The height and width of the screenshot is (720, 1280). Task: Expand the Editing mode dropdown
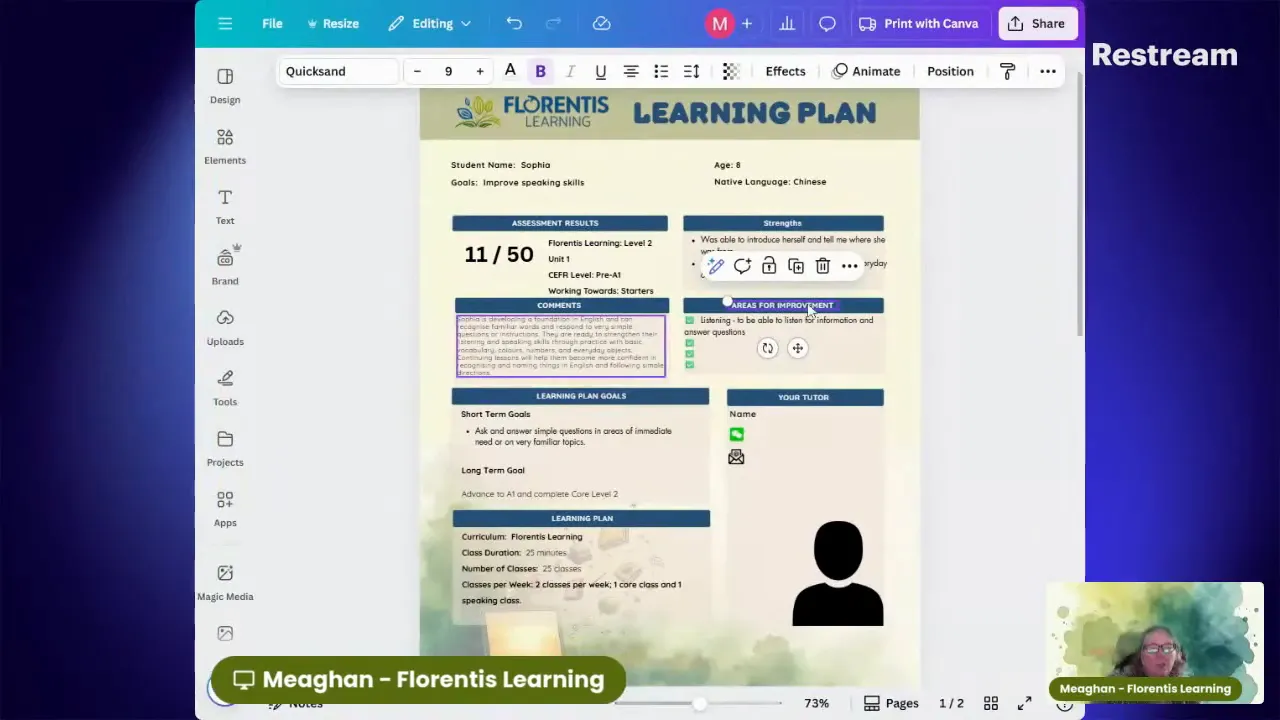[x=429, y=23]
